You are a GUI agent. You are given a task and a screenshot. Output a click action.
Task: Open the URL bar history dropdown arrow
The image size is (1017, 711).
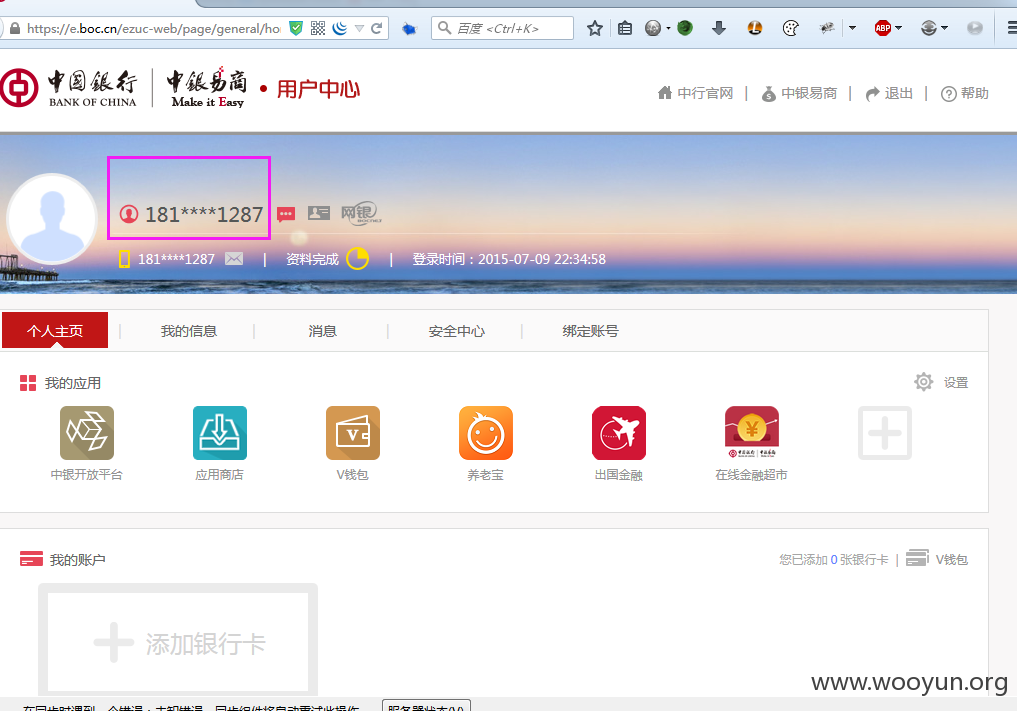tap(359, 29)
